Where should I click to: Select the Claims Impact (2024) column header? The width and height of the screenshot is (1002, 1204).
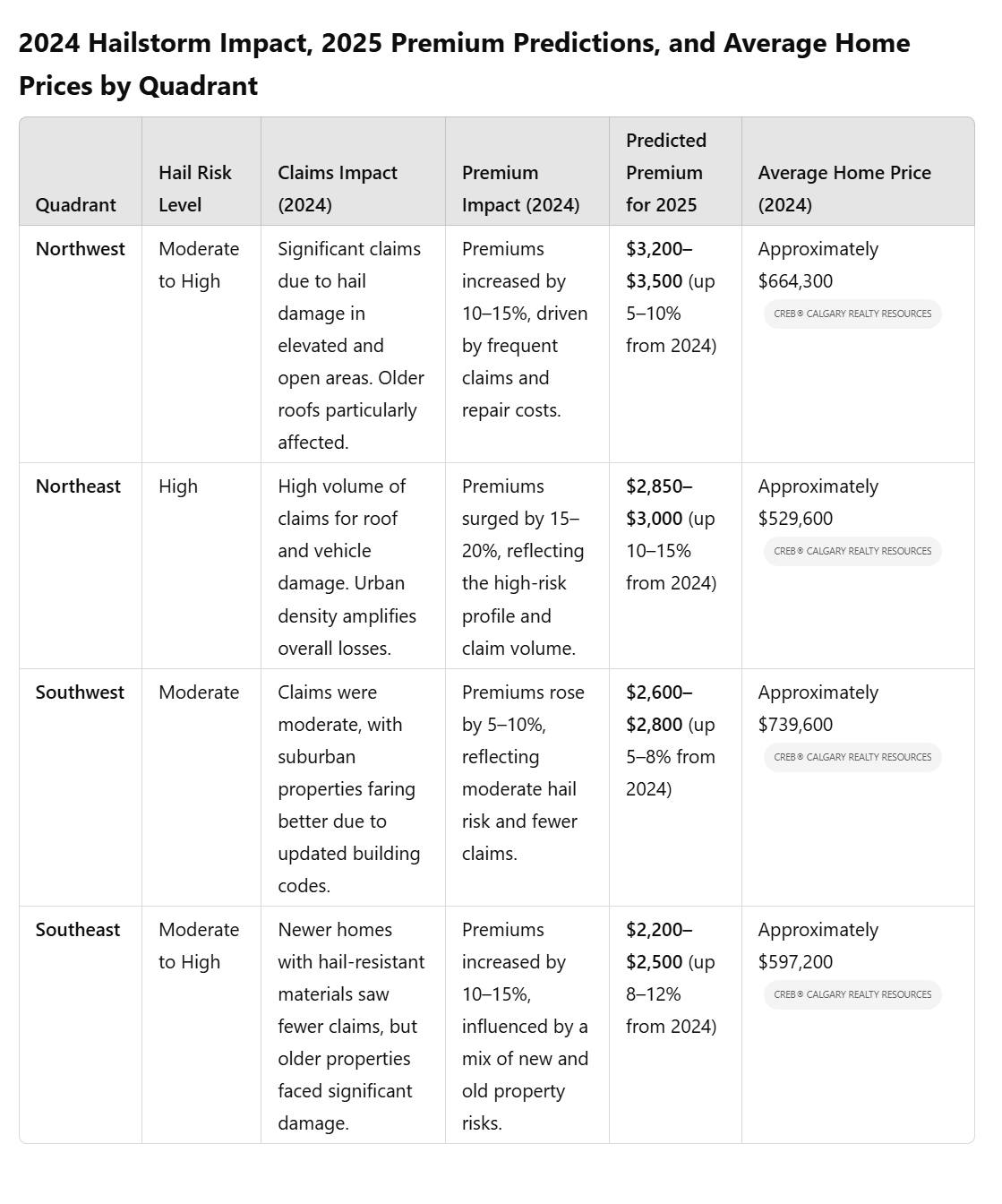338,189
